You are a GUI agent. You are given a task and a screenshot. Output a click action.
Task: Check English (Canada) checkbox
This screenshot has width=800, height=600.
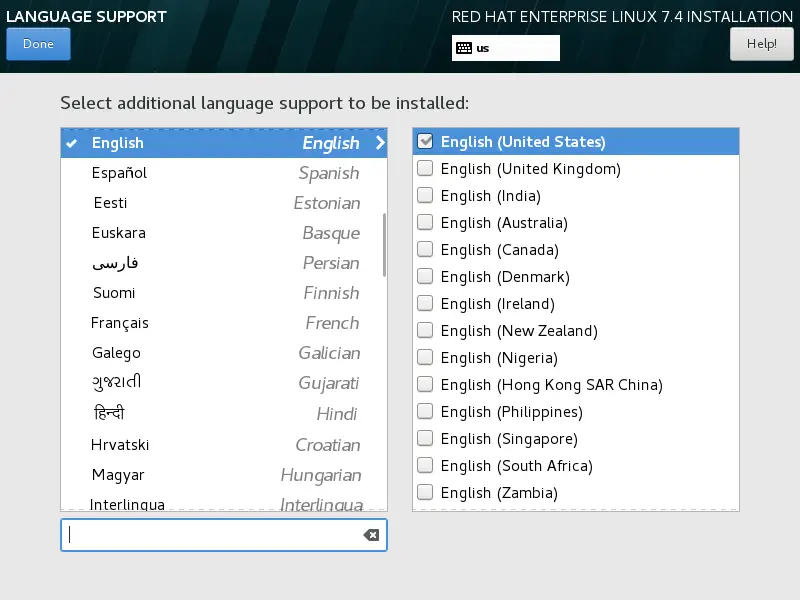[x=425, y=249]
